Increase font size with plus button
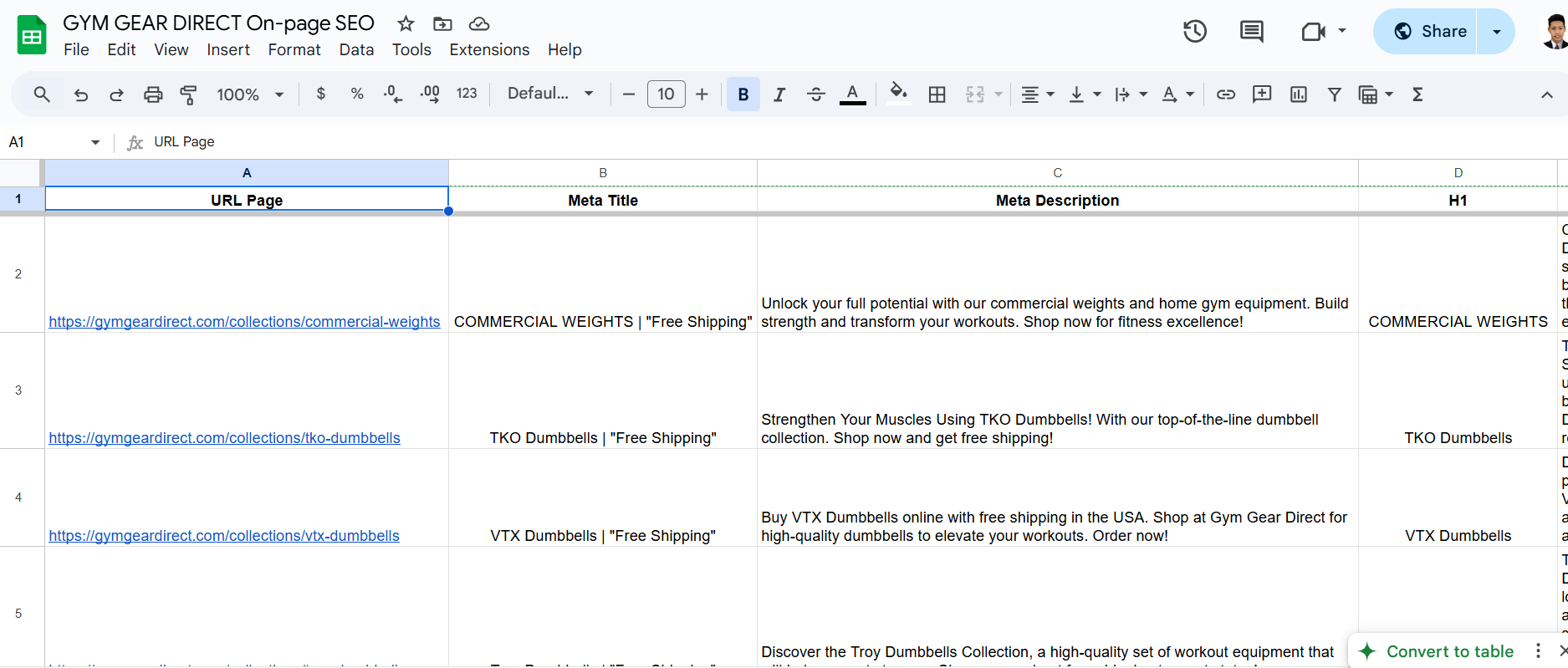 click(702, 94)
